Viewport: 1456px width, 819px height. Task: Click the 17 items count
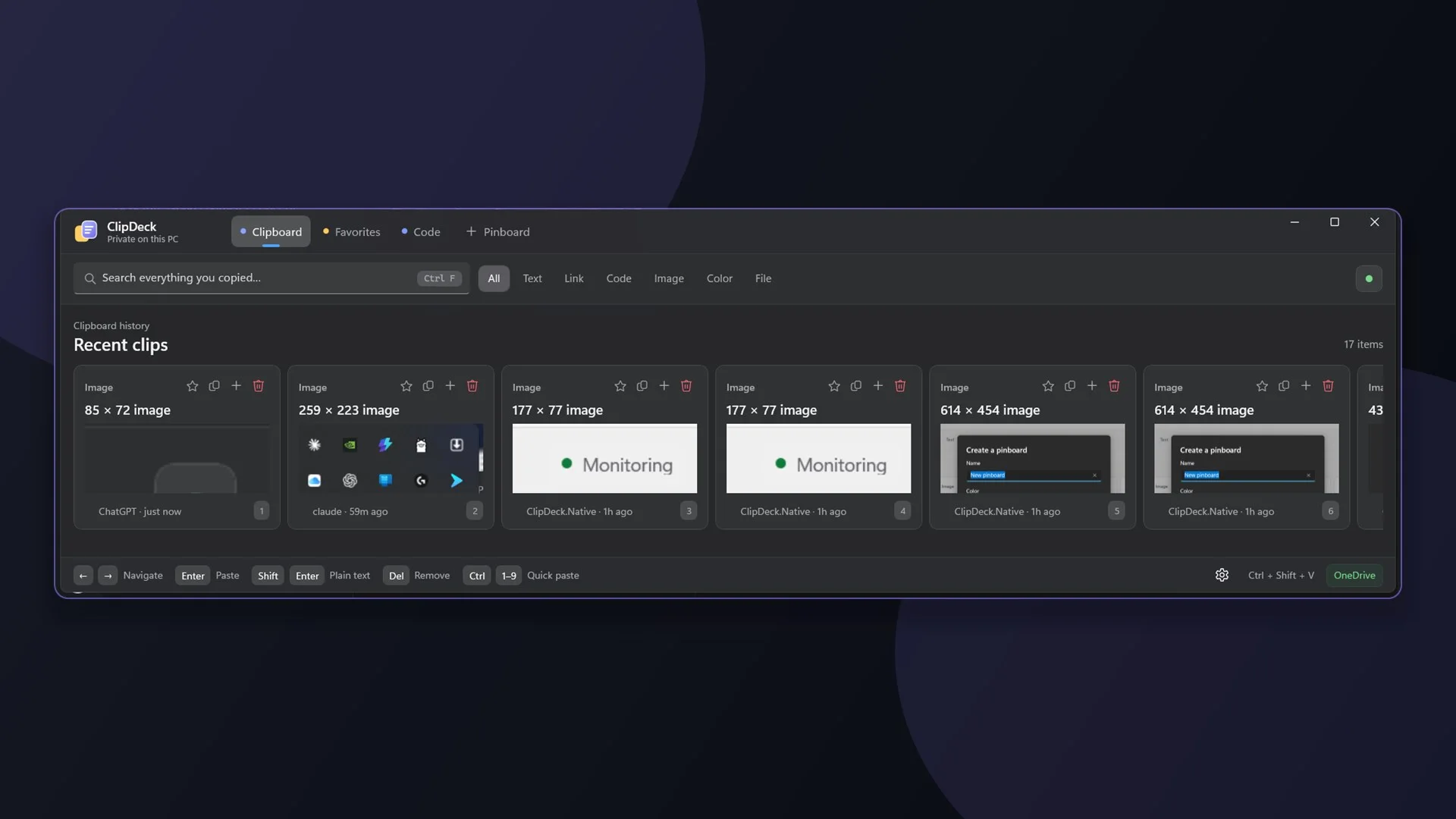pyautogui.click(x=1363, y=344)
